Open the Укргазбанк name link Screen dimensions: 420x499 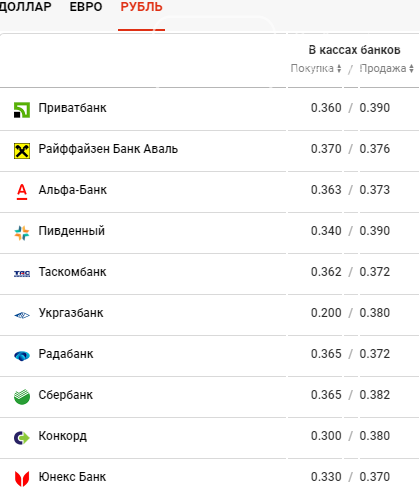(x=71, y=313)
